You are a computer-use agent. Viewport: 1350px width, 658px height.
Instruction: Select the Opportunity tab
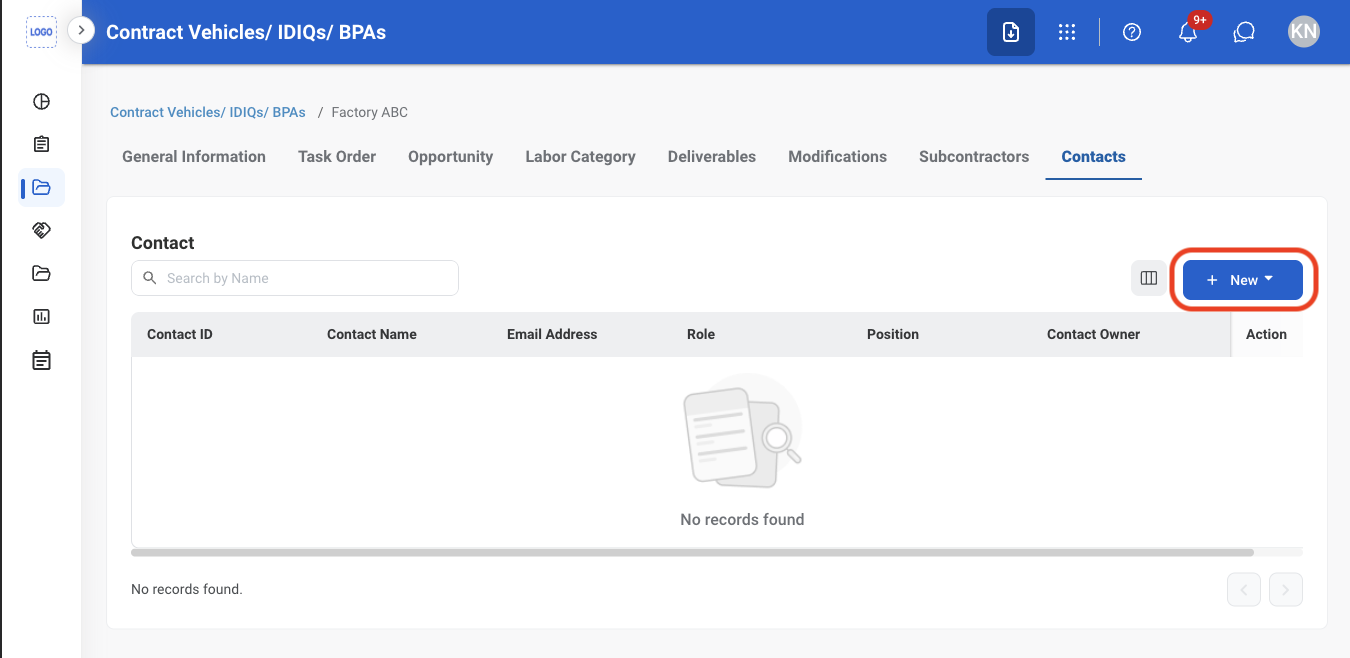point(451,157)
